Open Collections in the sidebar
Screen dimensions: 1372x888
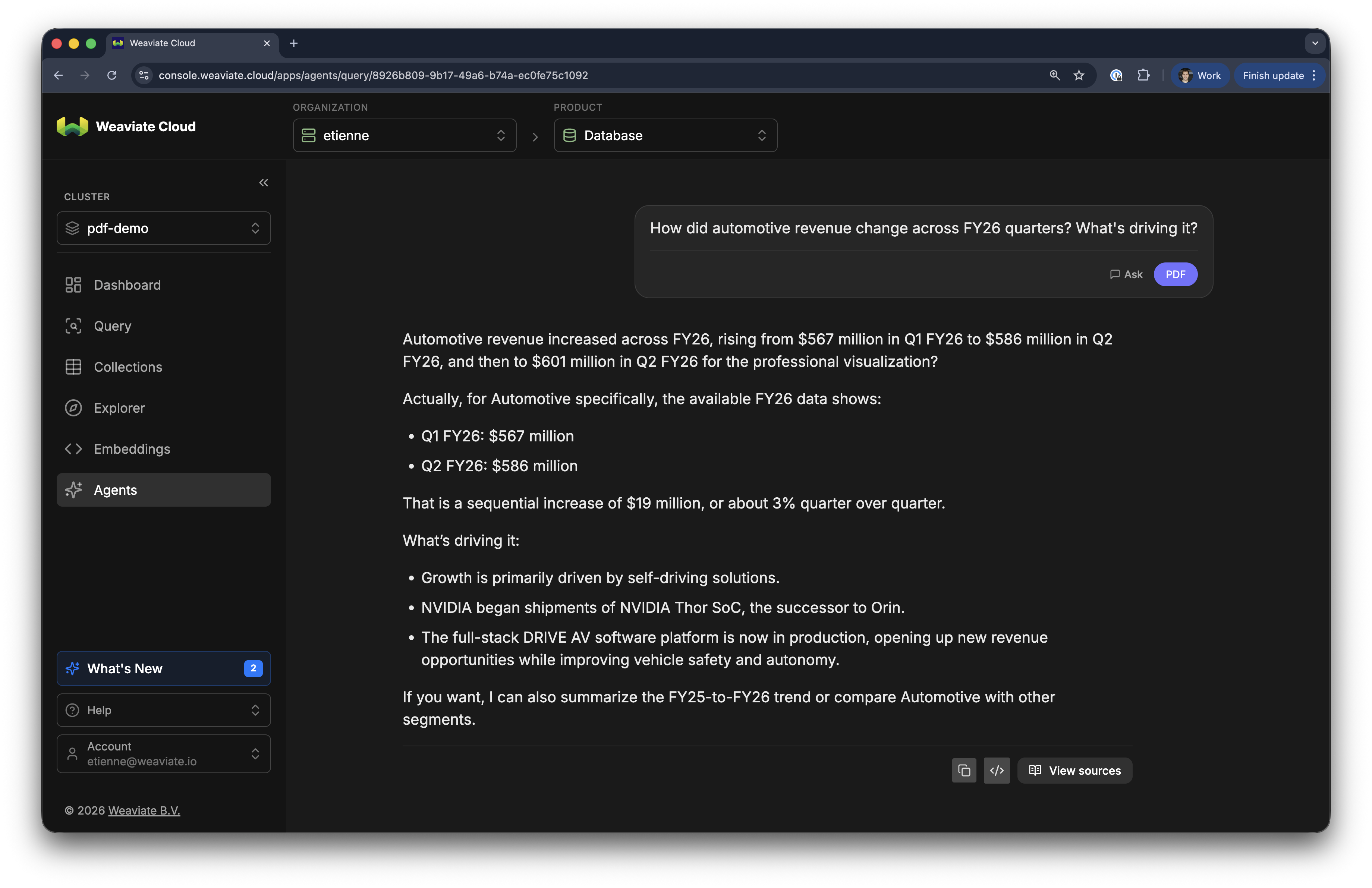(164, 367)
